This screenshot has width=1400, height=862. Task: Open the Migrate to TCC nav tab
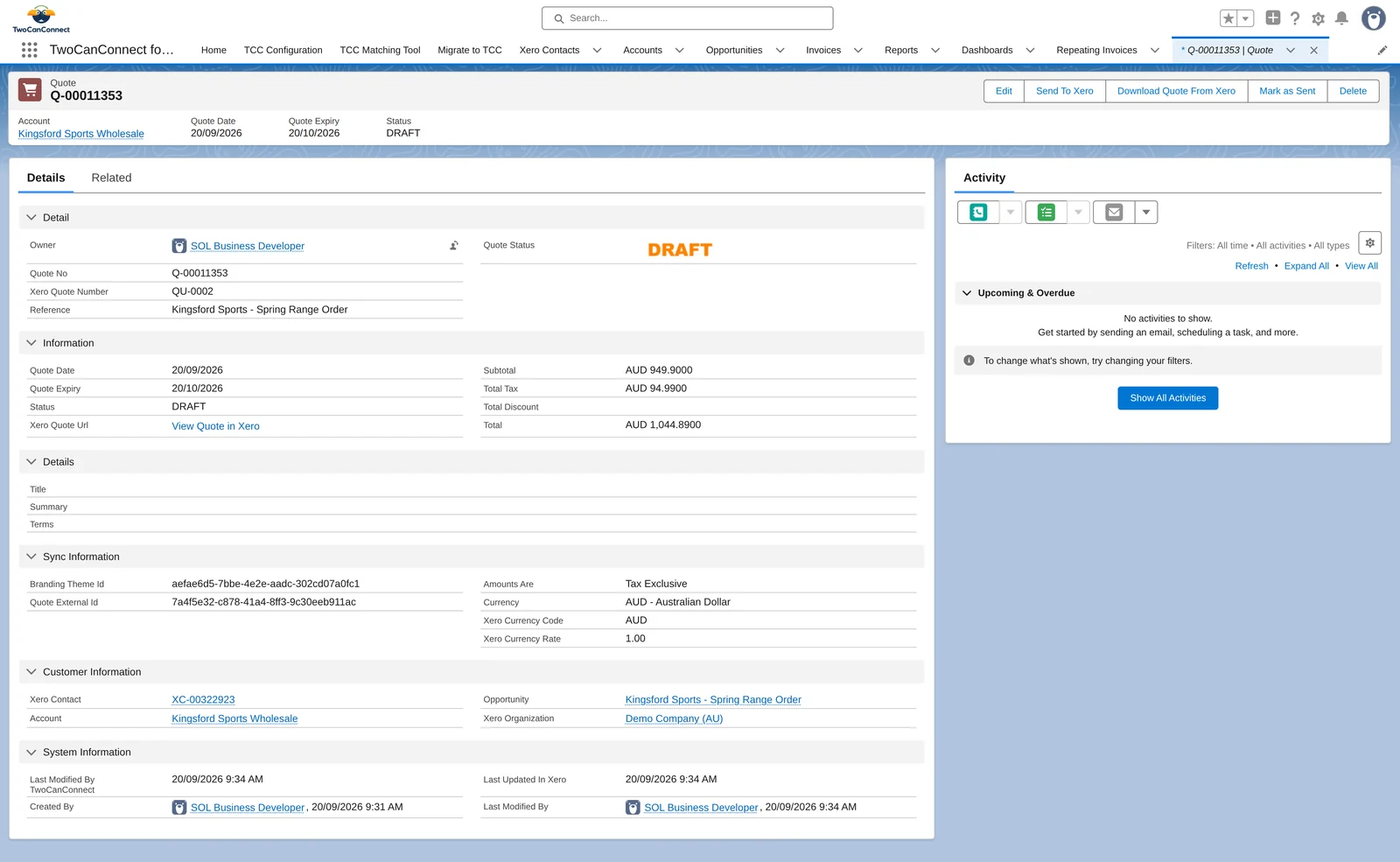click(470, 51)
